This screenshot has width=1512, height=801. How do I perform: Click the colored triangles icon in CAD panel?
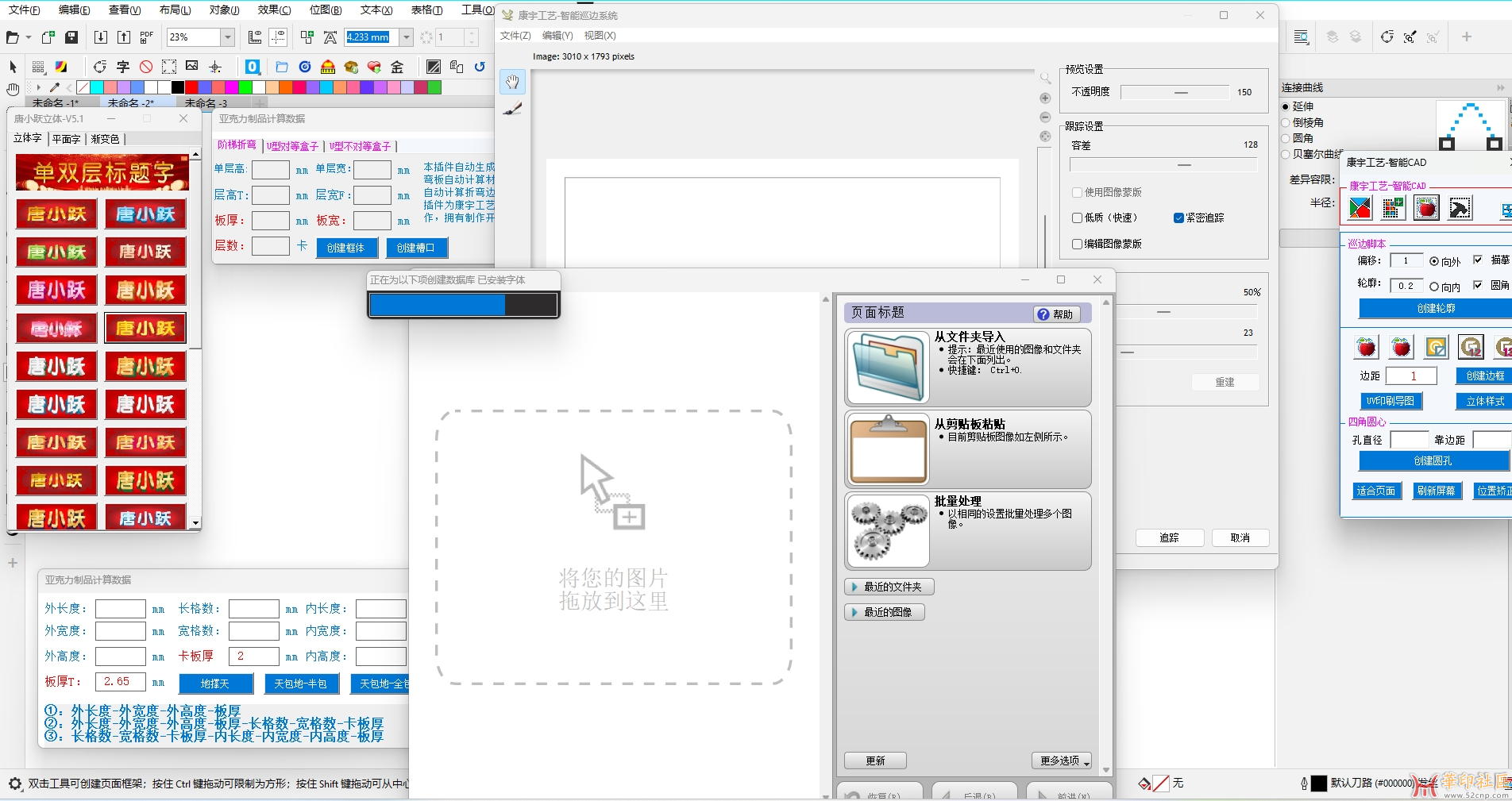1360,208
